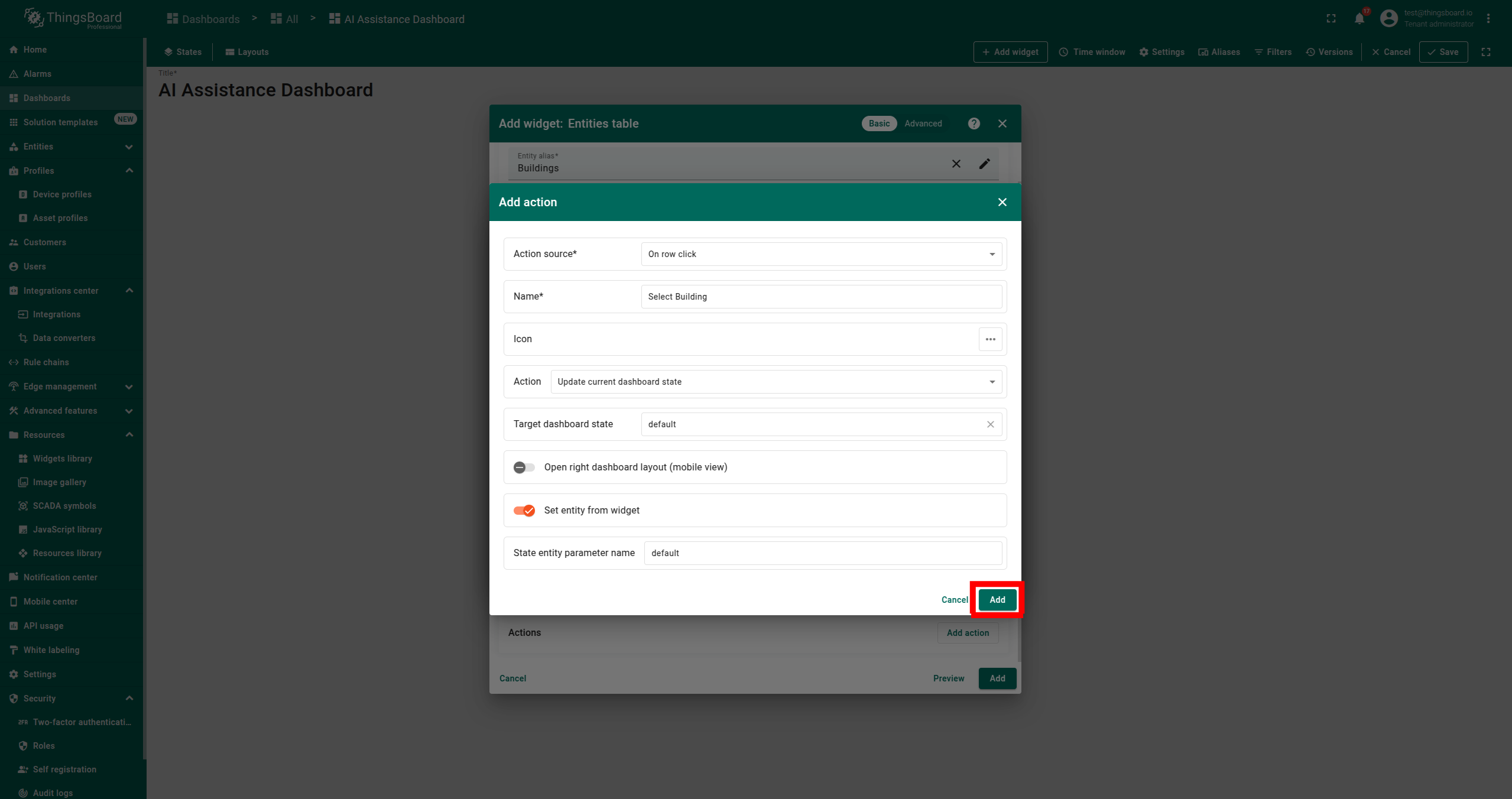Clear the Target dashboard state field
This screenshot has height=799, width=1512.
[990, 424]
